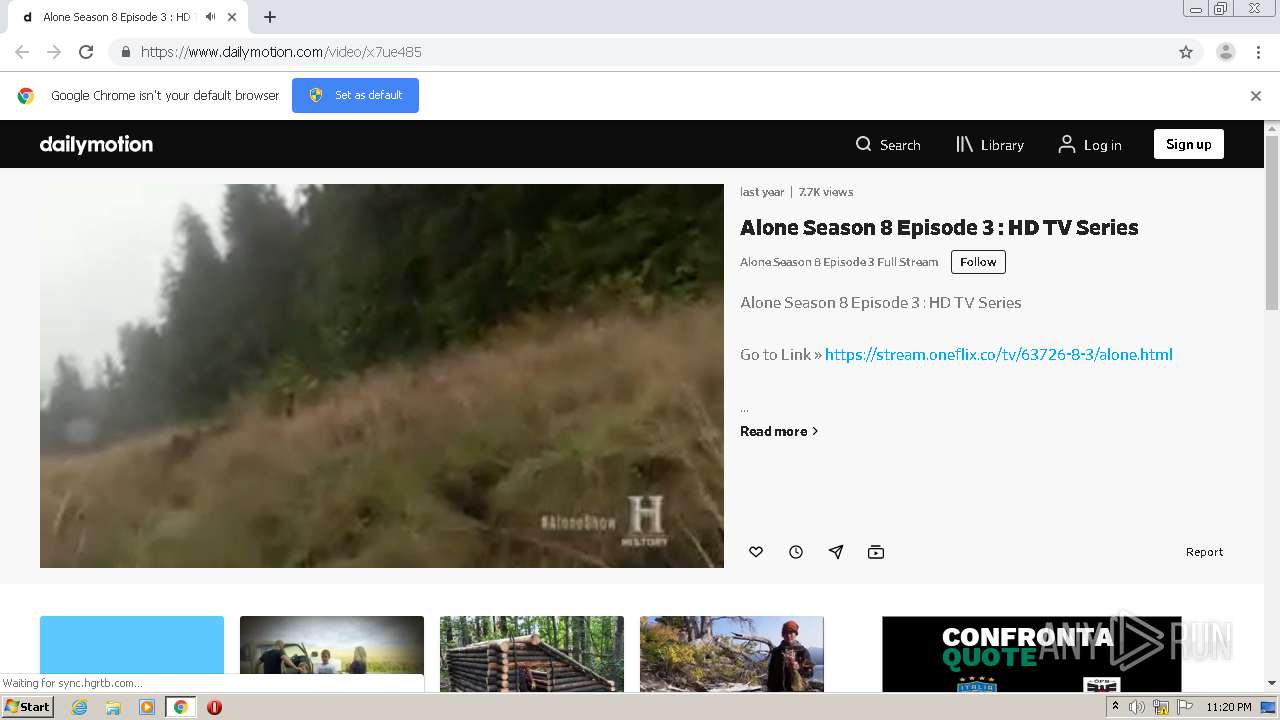Show hidden system tray icons
Viewport: 1280px width, 720px height.
(1115, 707)
